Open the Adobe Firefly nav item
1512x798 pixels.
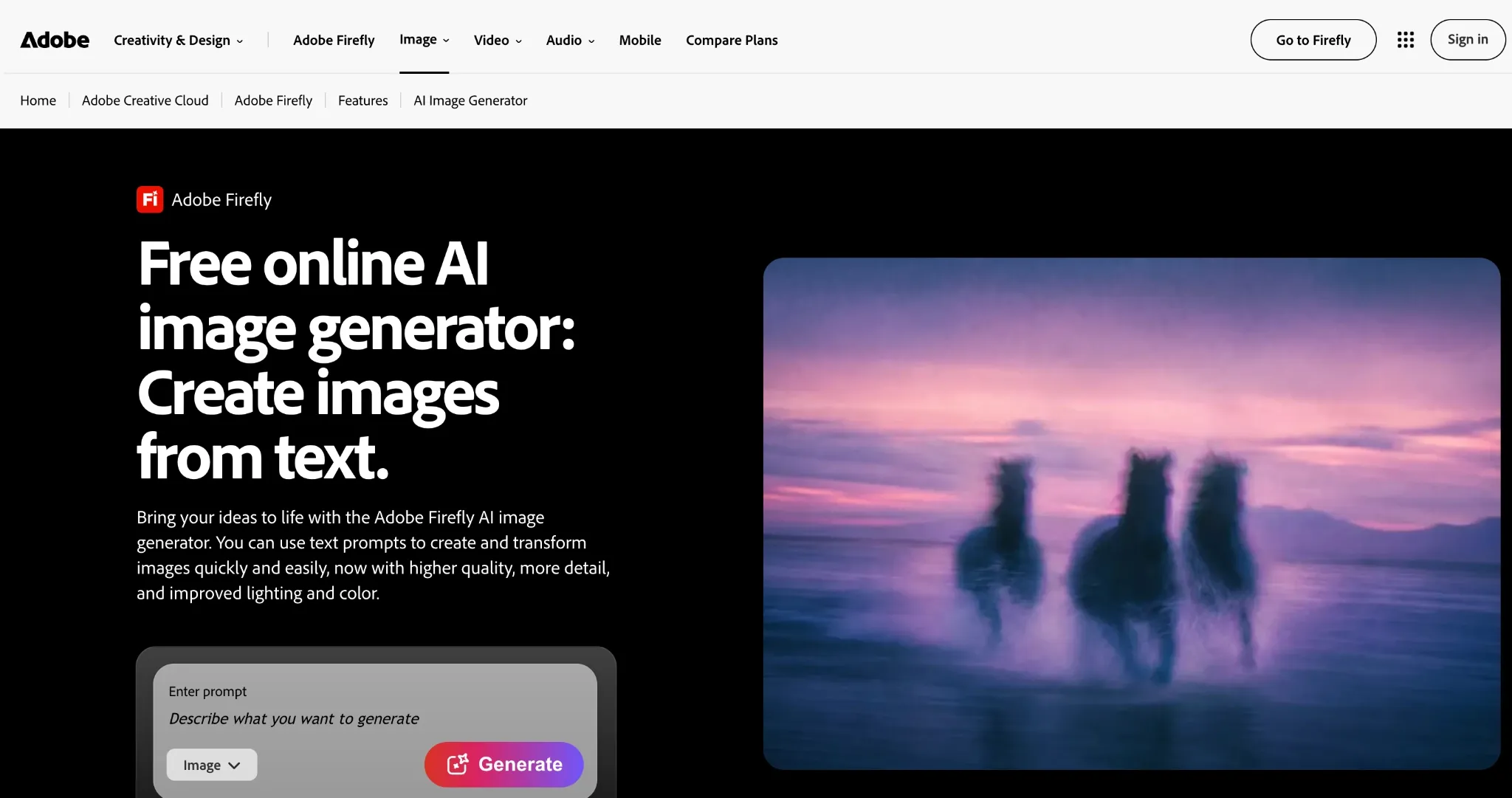(x=334, y=40)
